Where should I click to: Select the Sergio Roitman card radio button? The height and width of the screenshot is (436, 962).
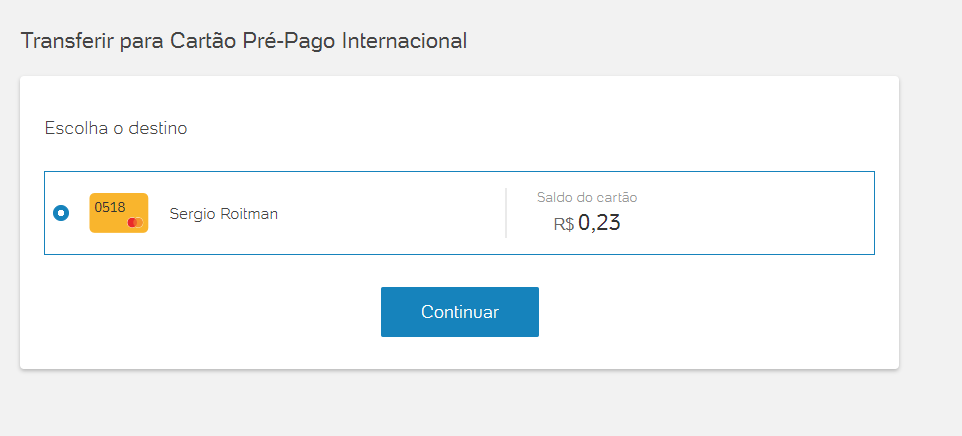[61, 213]
